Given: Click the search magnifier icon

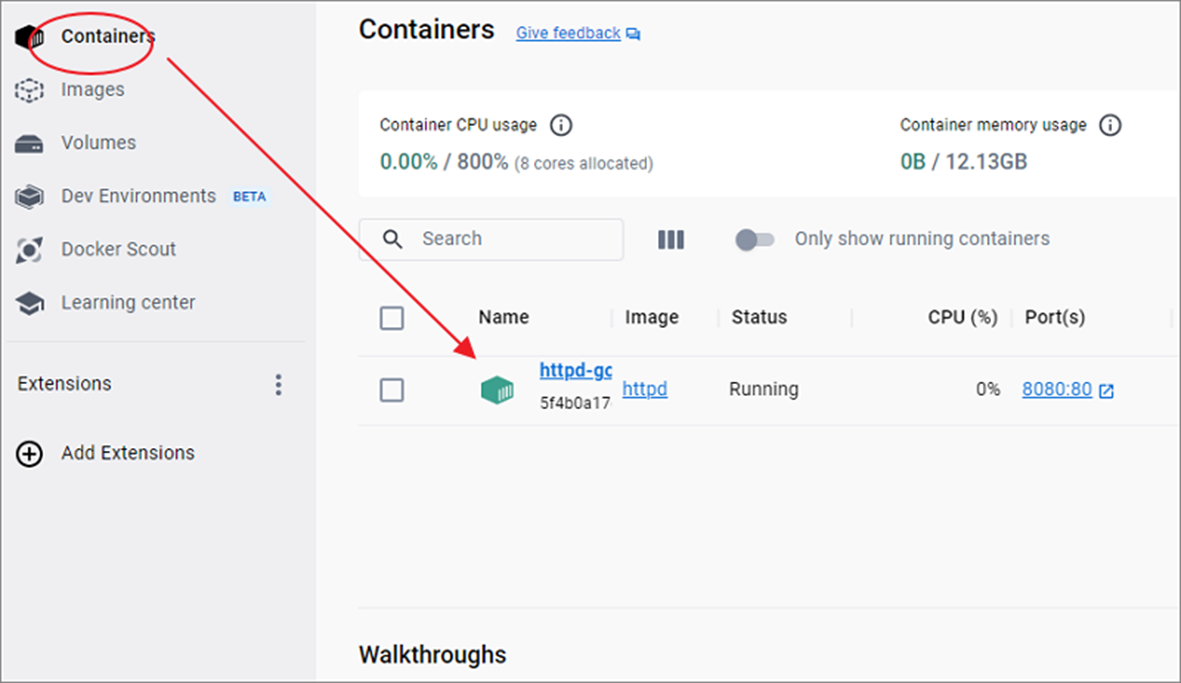Looking at the screenshot, I should [x=392, y=239].
